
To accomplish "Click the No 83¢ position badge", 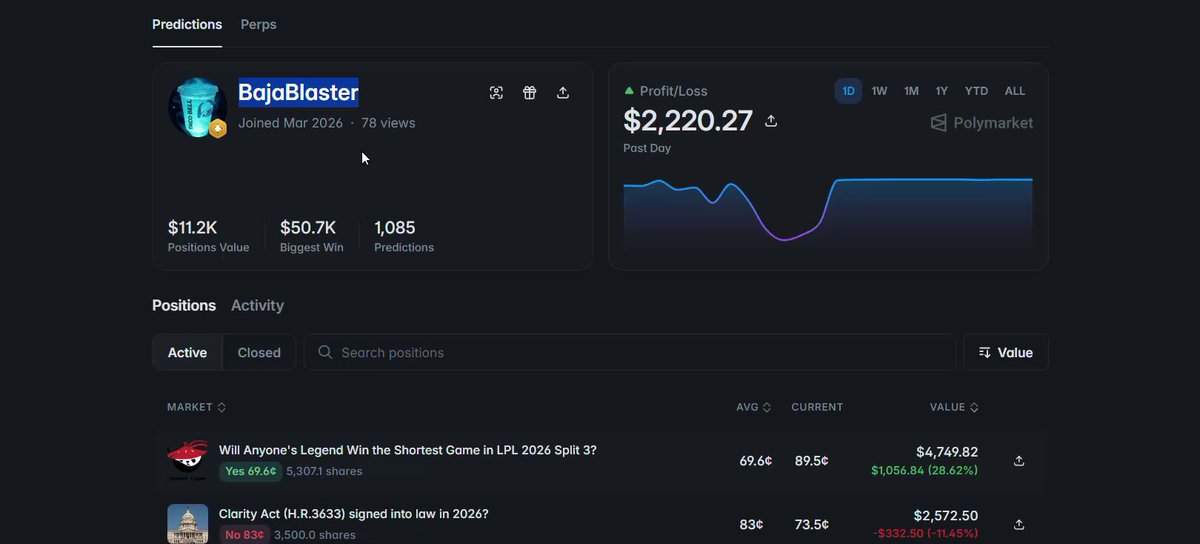I will click(x=243, y=535).
